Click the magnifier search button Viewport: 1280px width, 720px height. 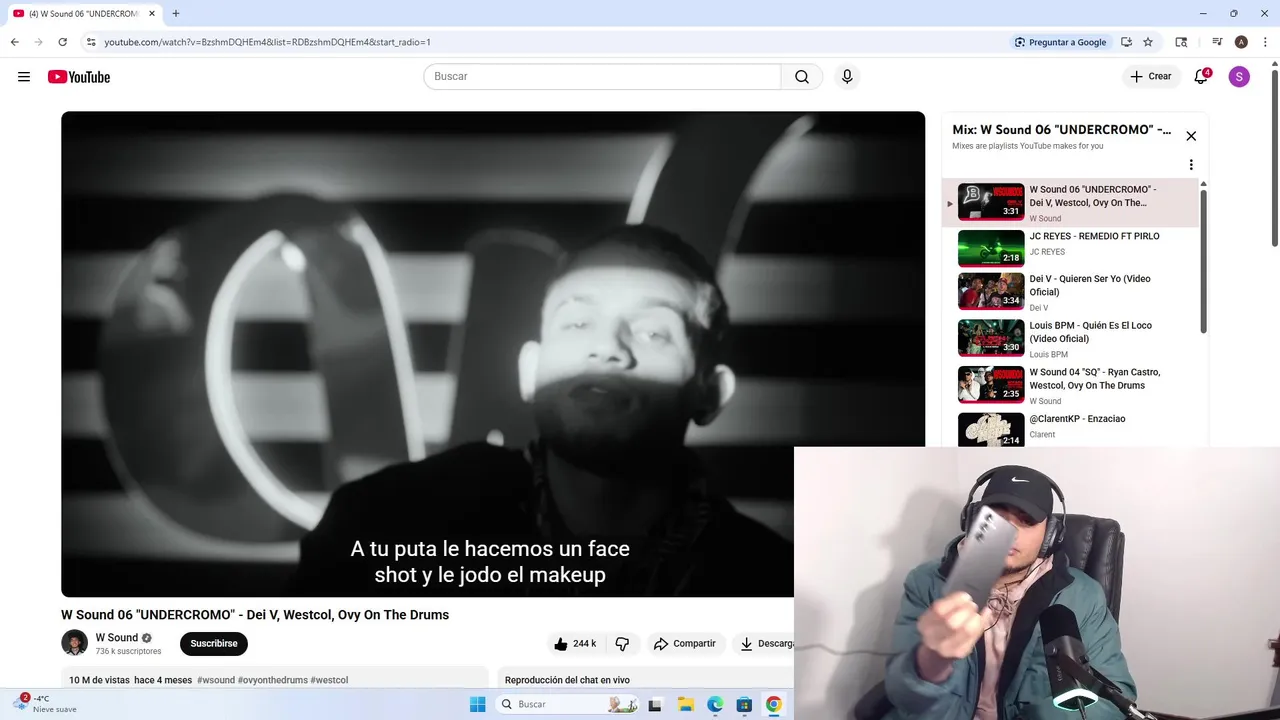point(802,77)
